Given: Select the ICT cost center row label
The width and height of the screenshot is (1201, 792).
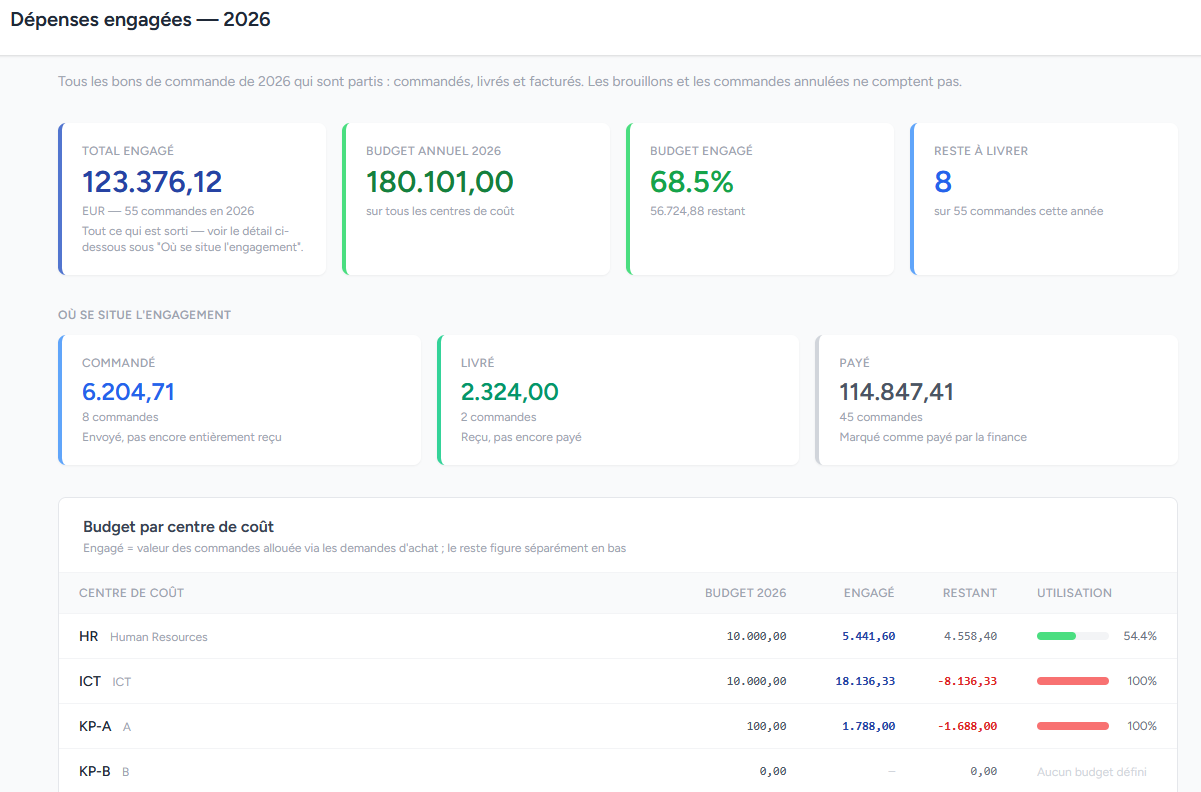Looking at the screenshot, I should point(105,681).
